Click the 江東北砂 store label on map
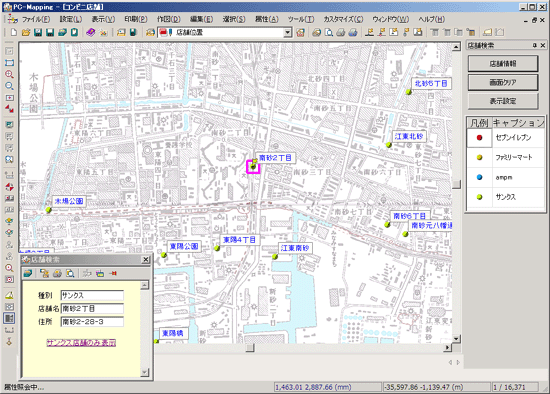The image size is (550, 394). click(409, 136)
